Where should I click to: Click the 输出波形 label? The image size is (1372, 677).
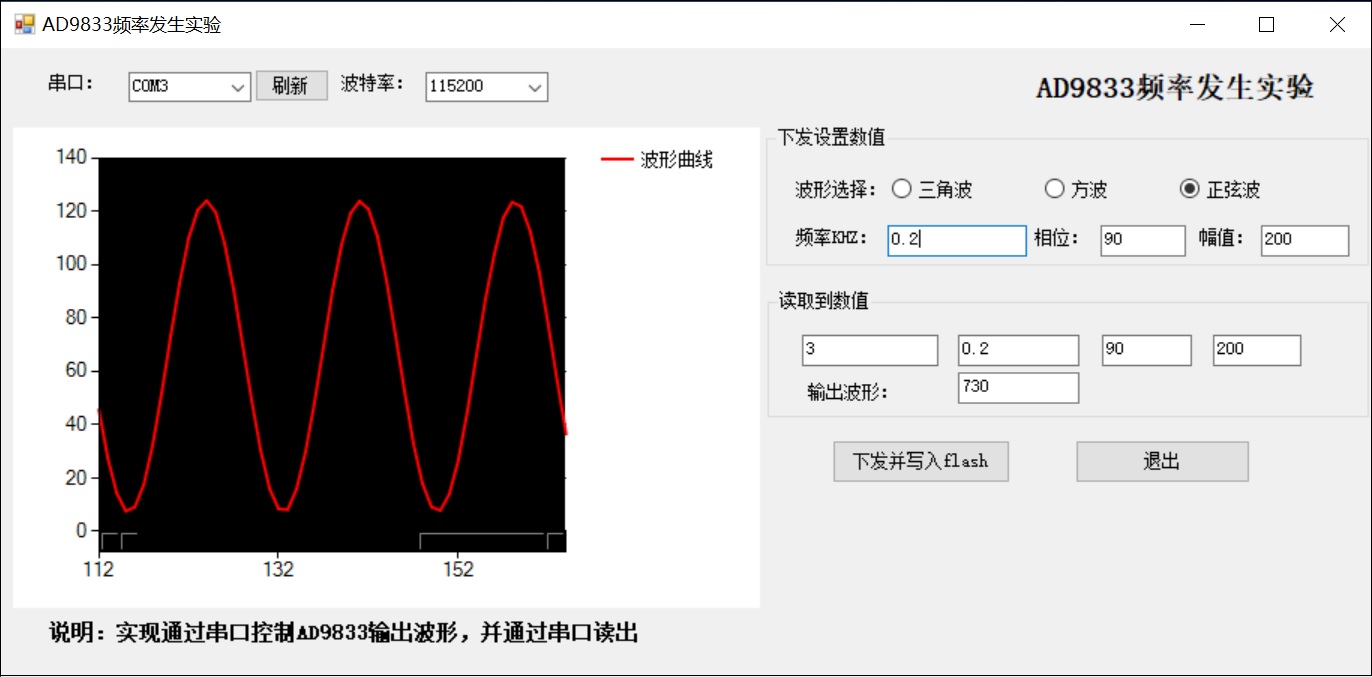[x=848, y=393]
